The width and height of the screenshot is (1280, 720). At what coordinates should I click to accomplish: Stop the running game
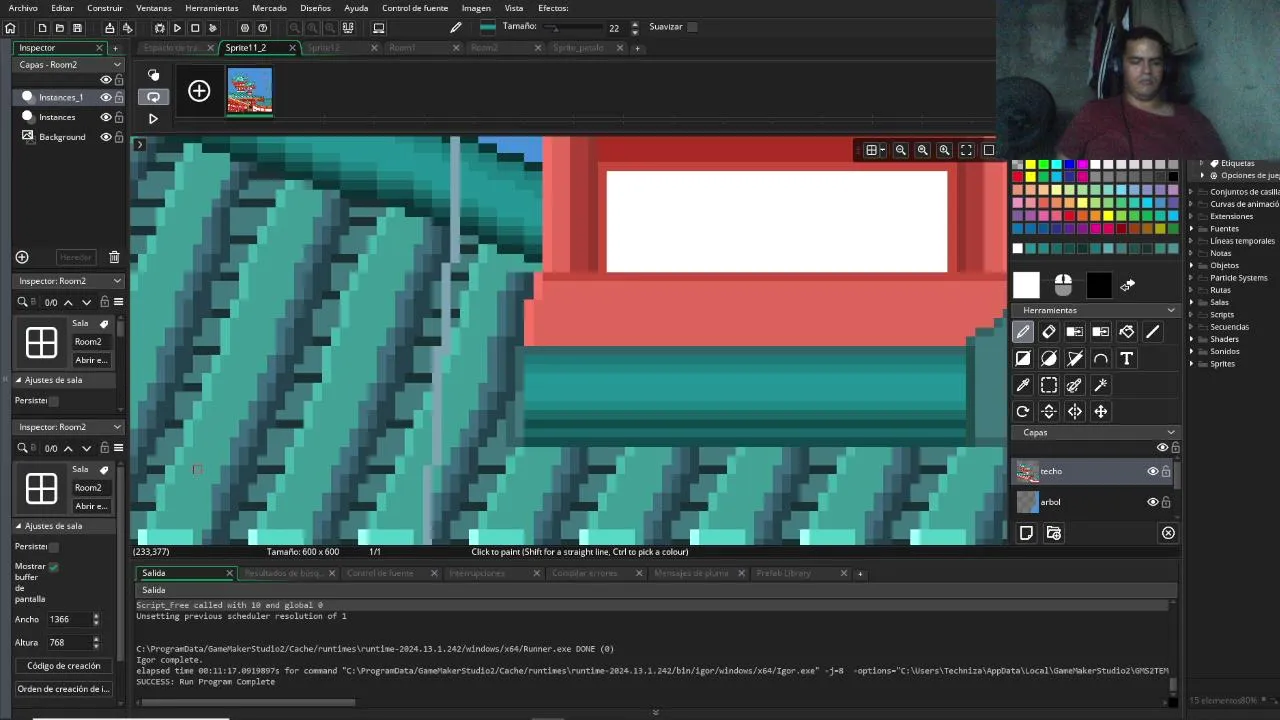195,28
